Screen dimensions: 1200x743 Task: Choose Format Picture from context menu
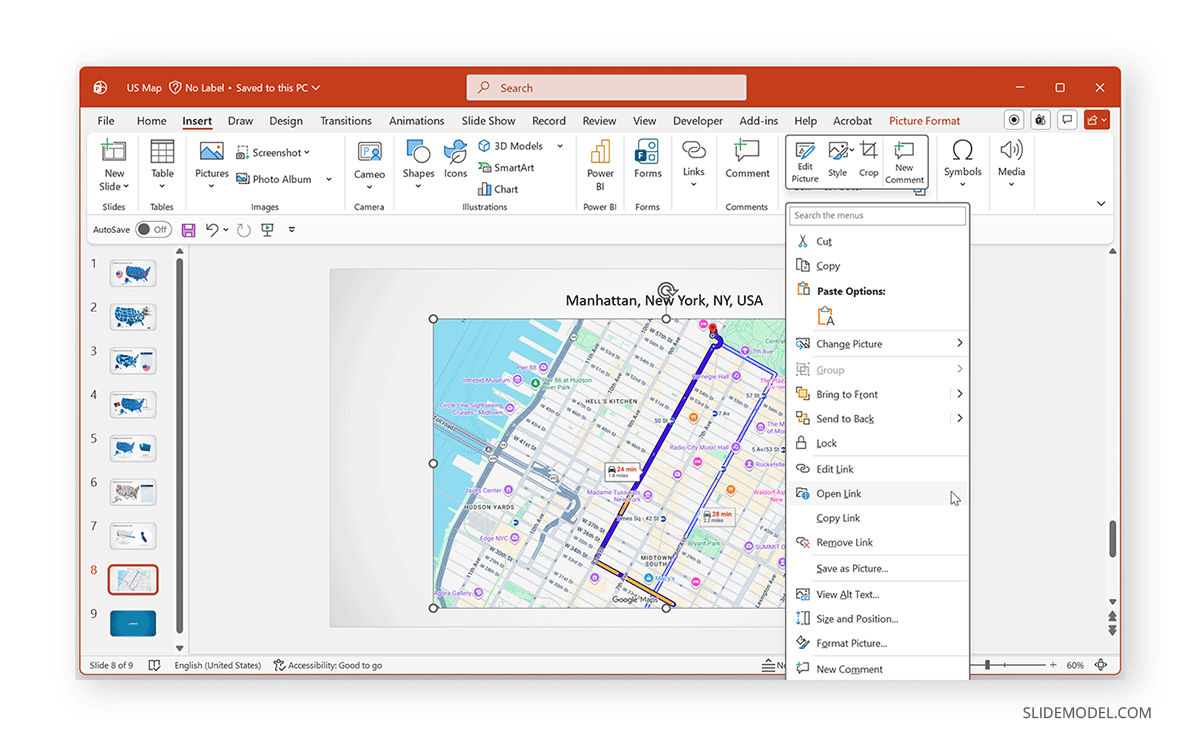click(878, 643)
